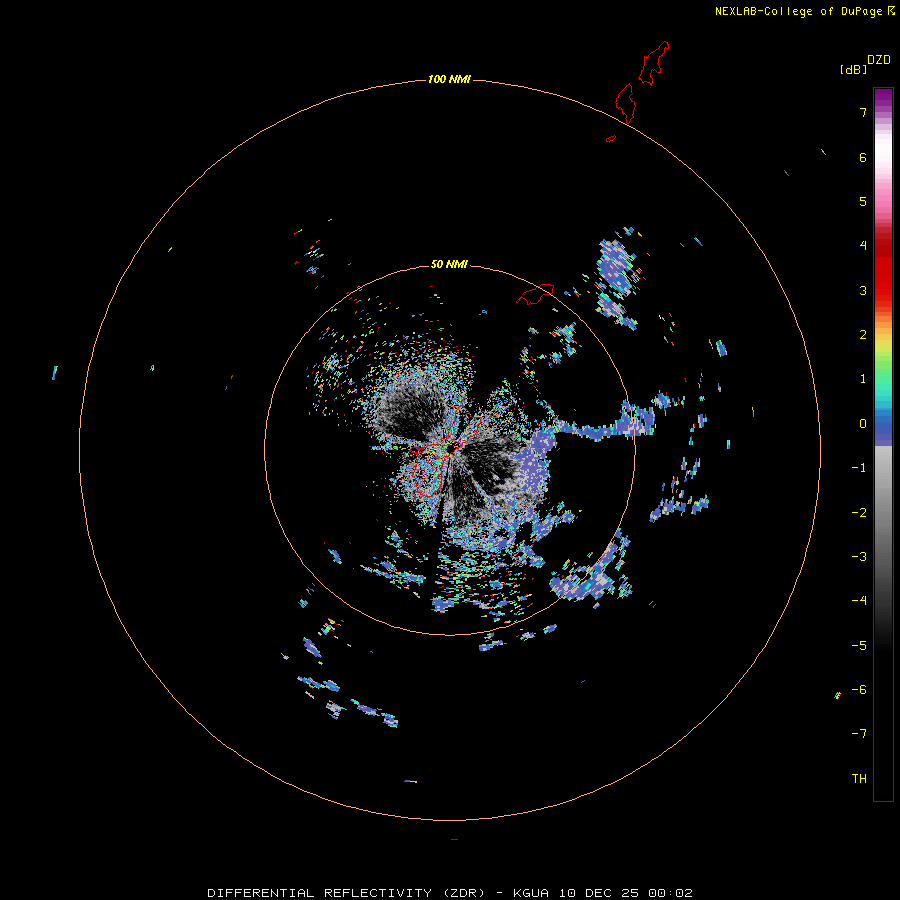Click the -1 value on the dB scale
The image size is (900, 900).
pos(859,468)
